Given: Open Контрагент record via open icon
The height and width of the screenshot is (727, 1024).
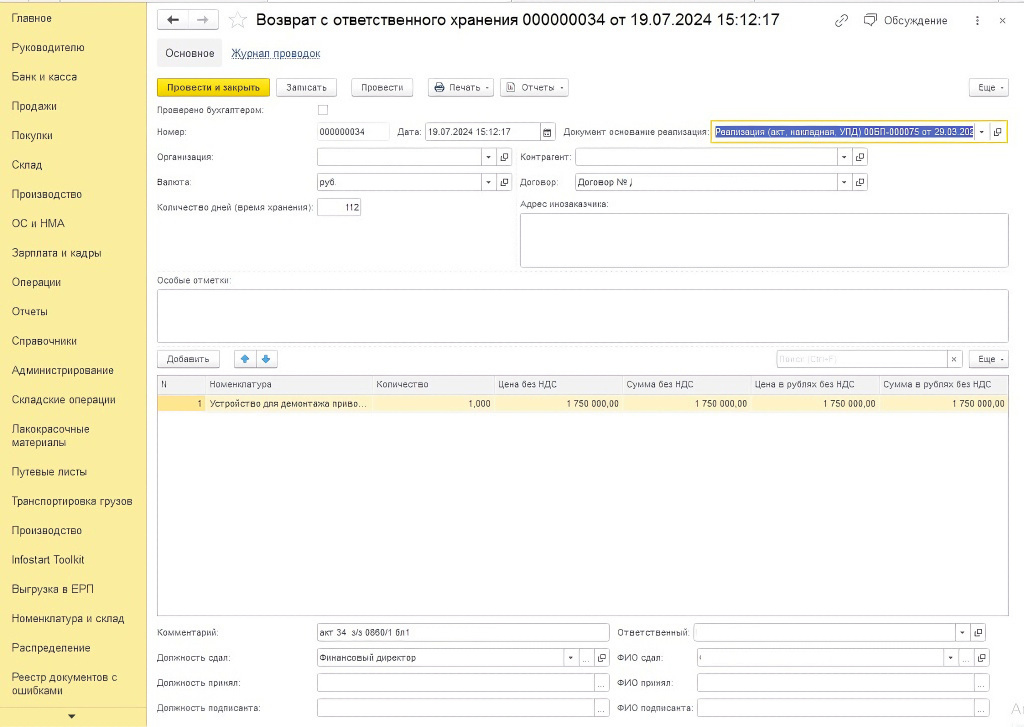Looking at the screenshot, I should coord(860,157).
